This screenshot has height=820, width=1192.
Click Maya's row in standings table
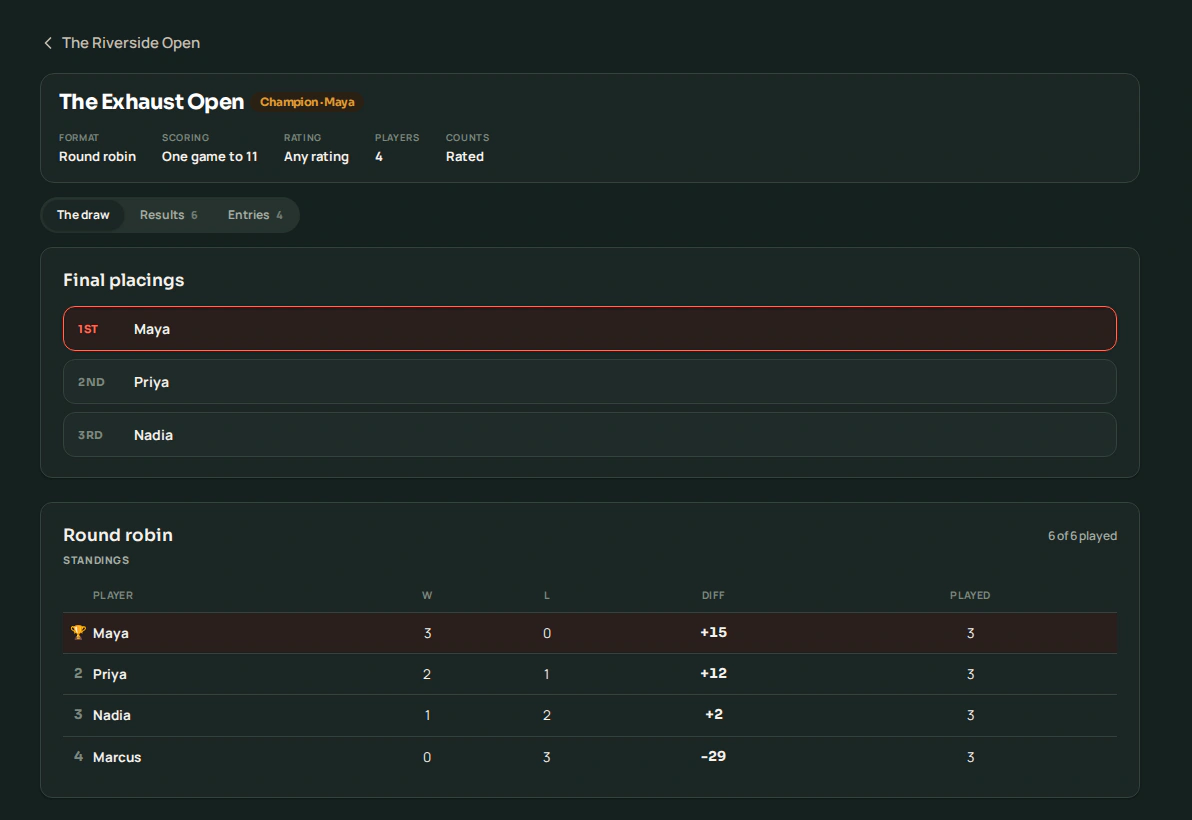click(x=590, y=633)
